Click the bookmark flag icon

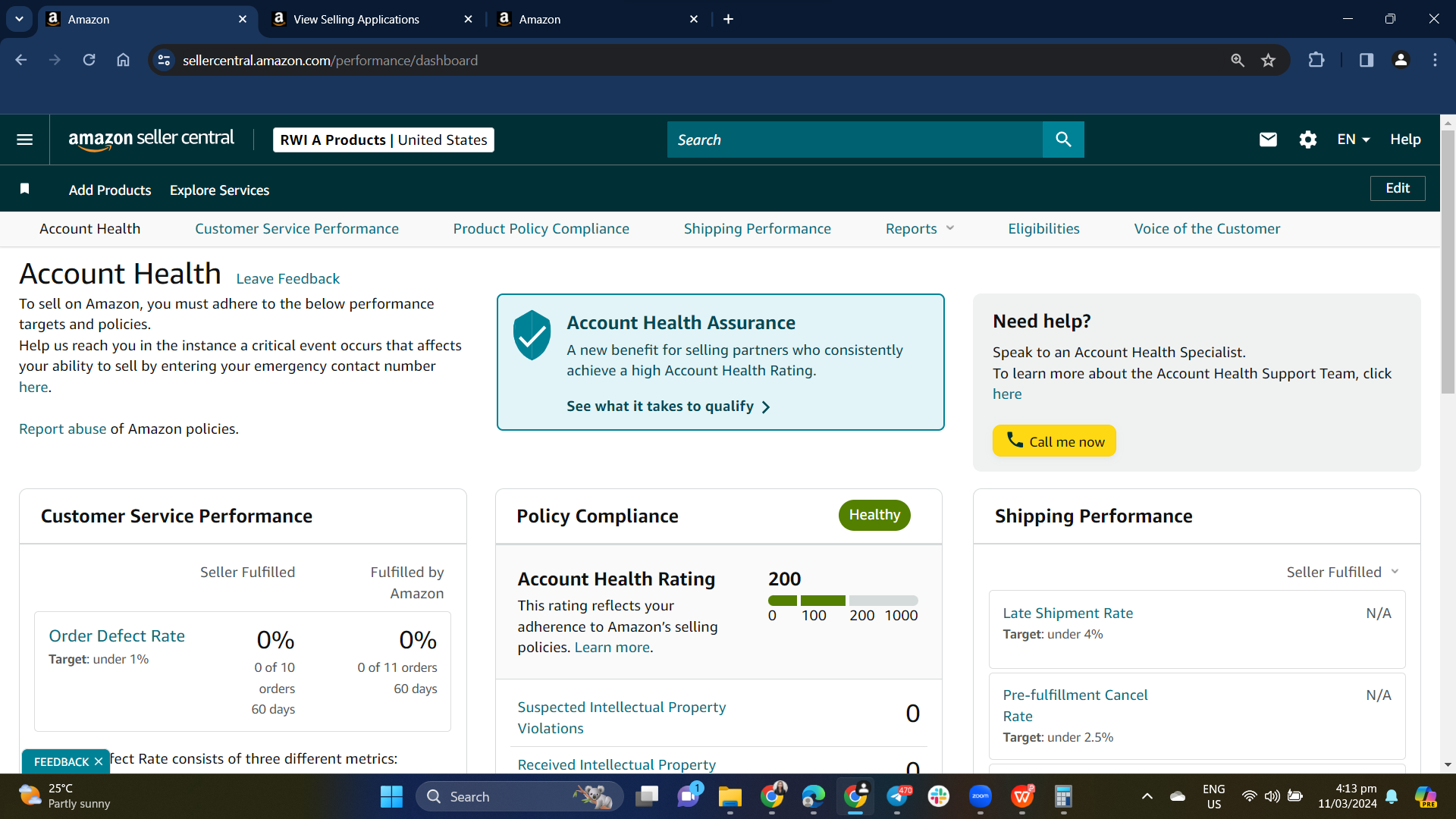24,189
